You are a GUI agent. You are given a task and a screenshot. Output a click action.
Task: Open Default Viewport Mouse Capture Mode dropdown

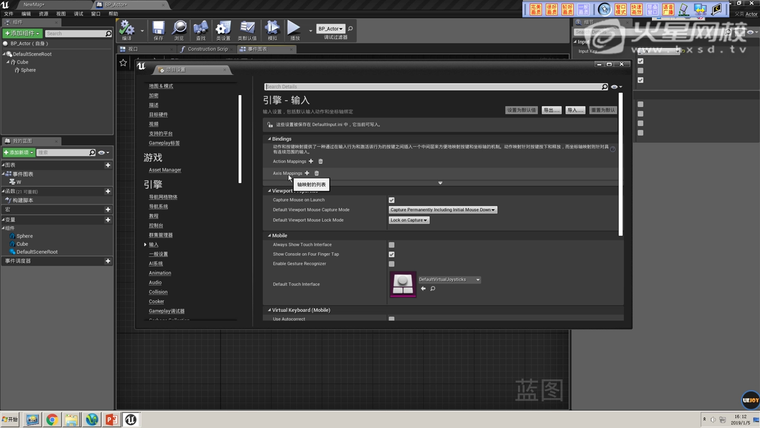[443, 210]
